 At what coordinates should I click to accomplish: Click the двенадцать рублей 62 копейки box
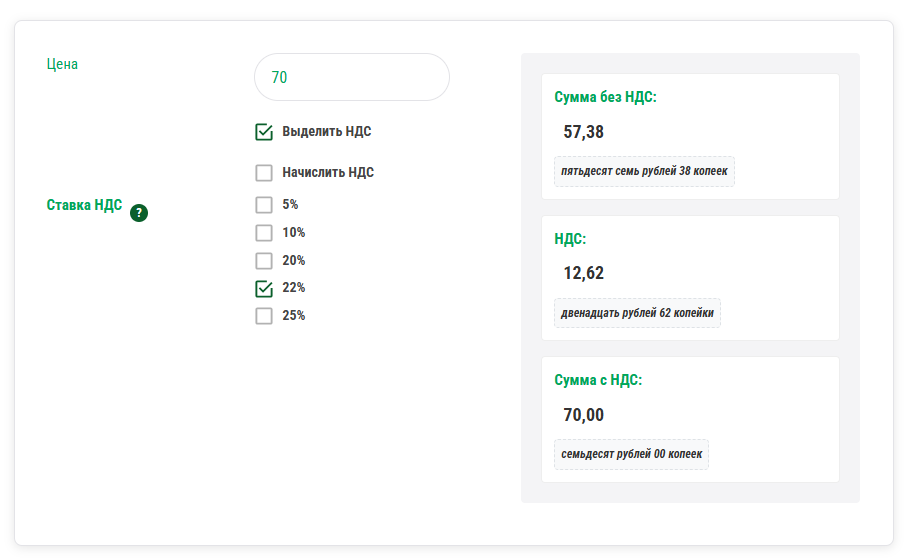click(x=638, y=312)
